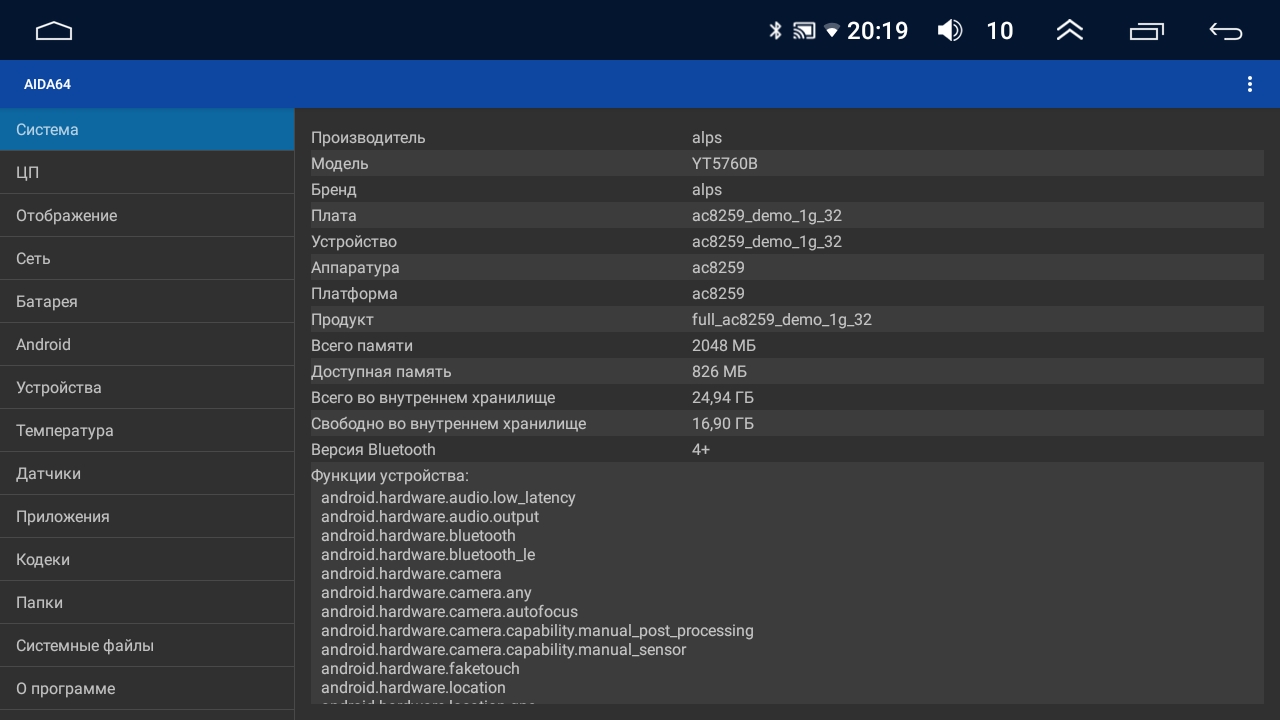Viewport: 1280px width, 720px height.
Task: Tap the Функции устройства heading
Action: [390, 476]
